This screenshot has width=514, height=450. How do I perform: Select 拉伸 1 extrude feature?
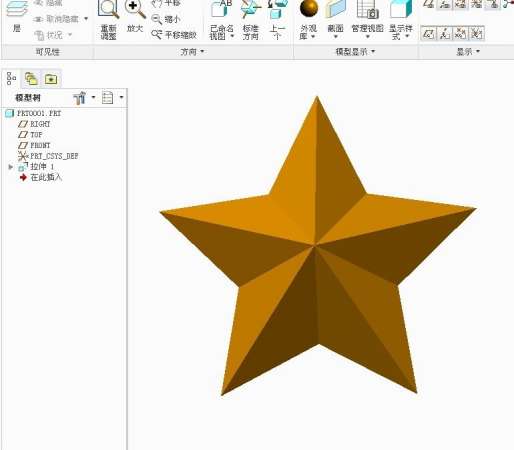(x=36, y=167)
